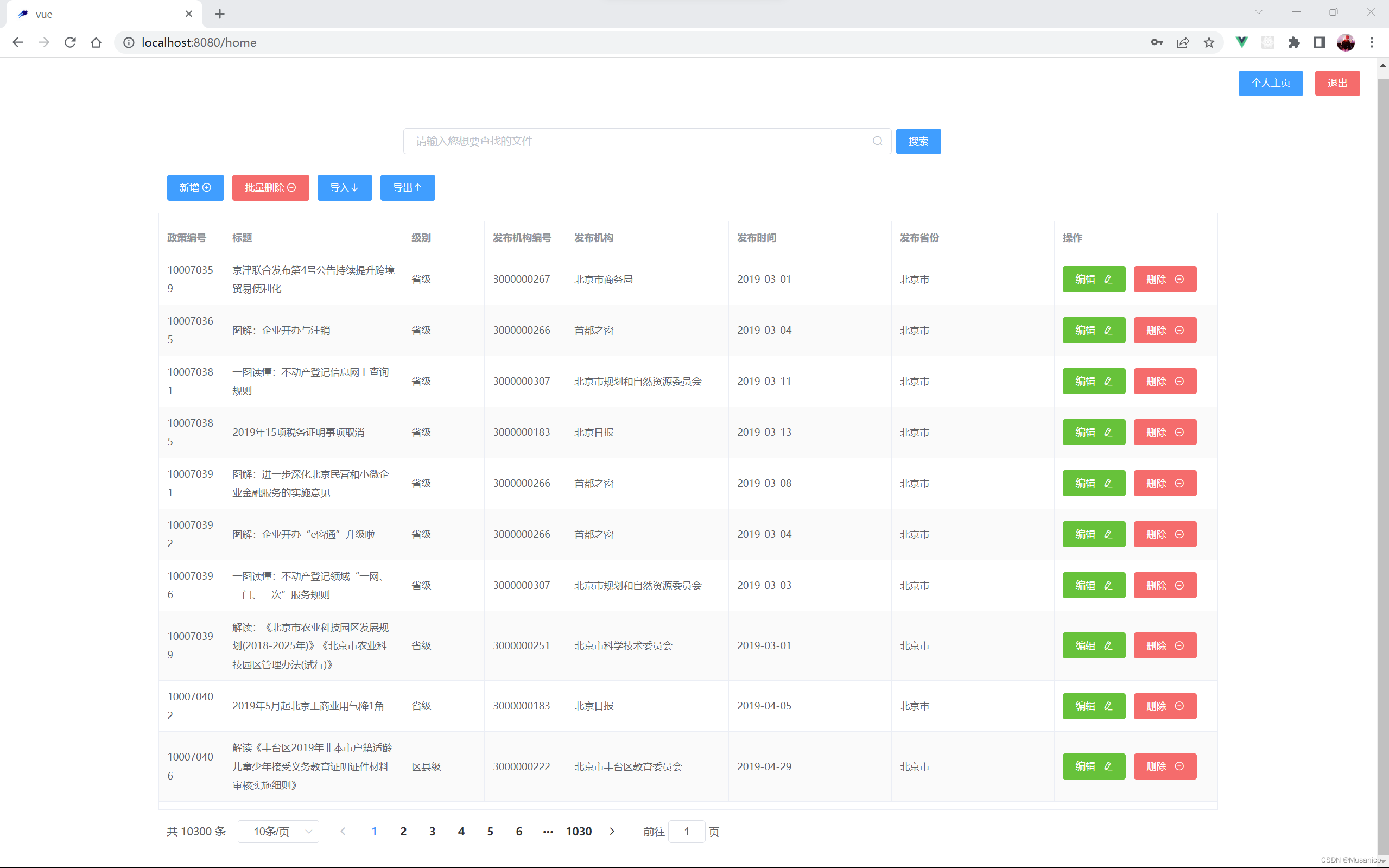1389x868 pixels.
Task: Edit the row 企业开办“e窗通”升级啦
Action: click(x=1094, y=535)
